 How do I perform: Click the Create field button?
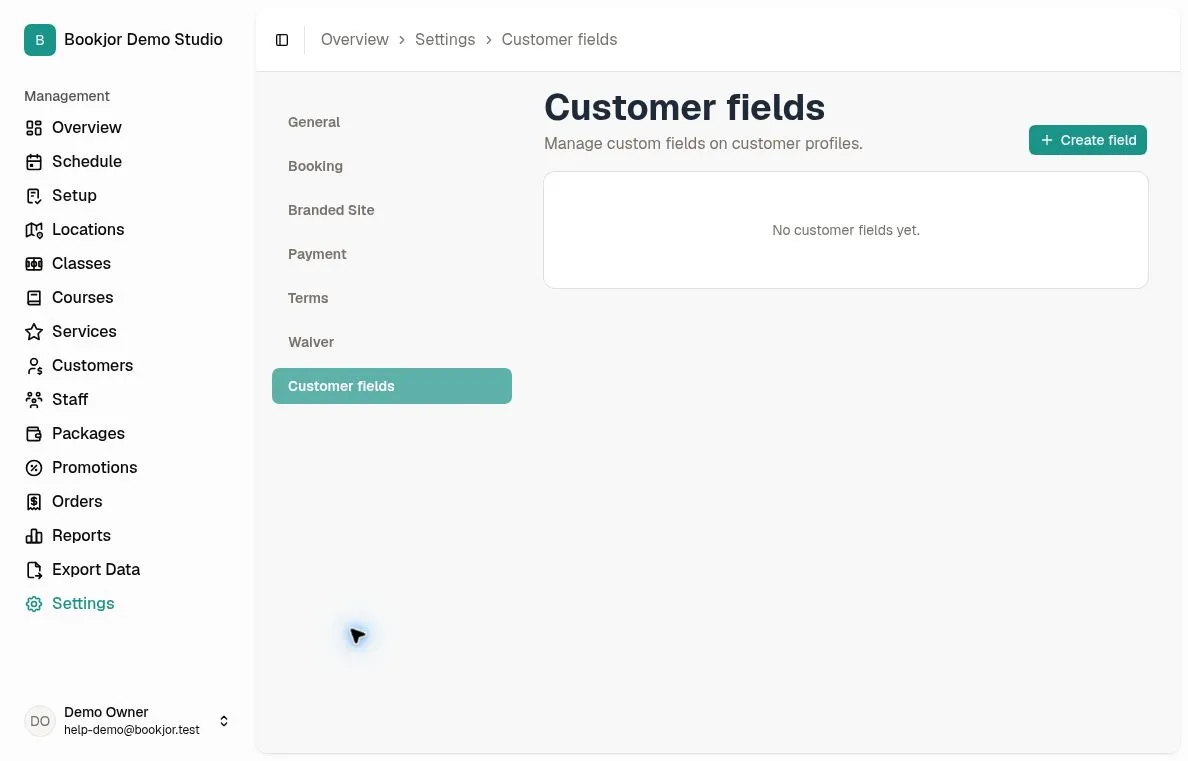pyautogui.click(x=1088, y=140)
